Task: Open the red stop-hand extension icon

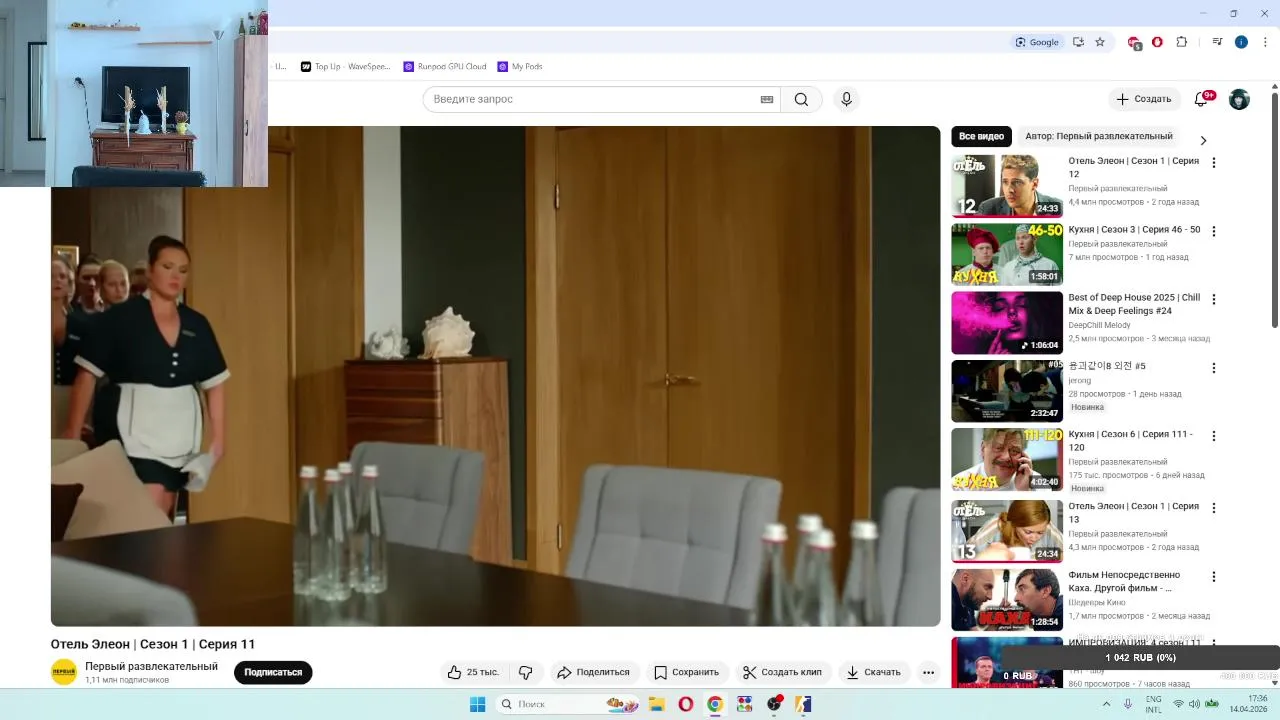Action: point(1157,42)
